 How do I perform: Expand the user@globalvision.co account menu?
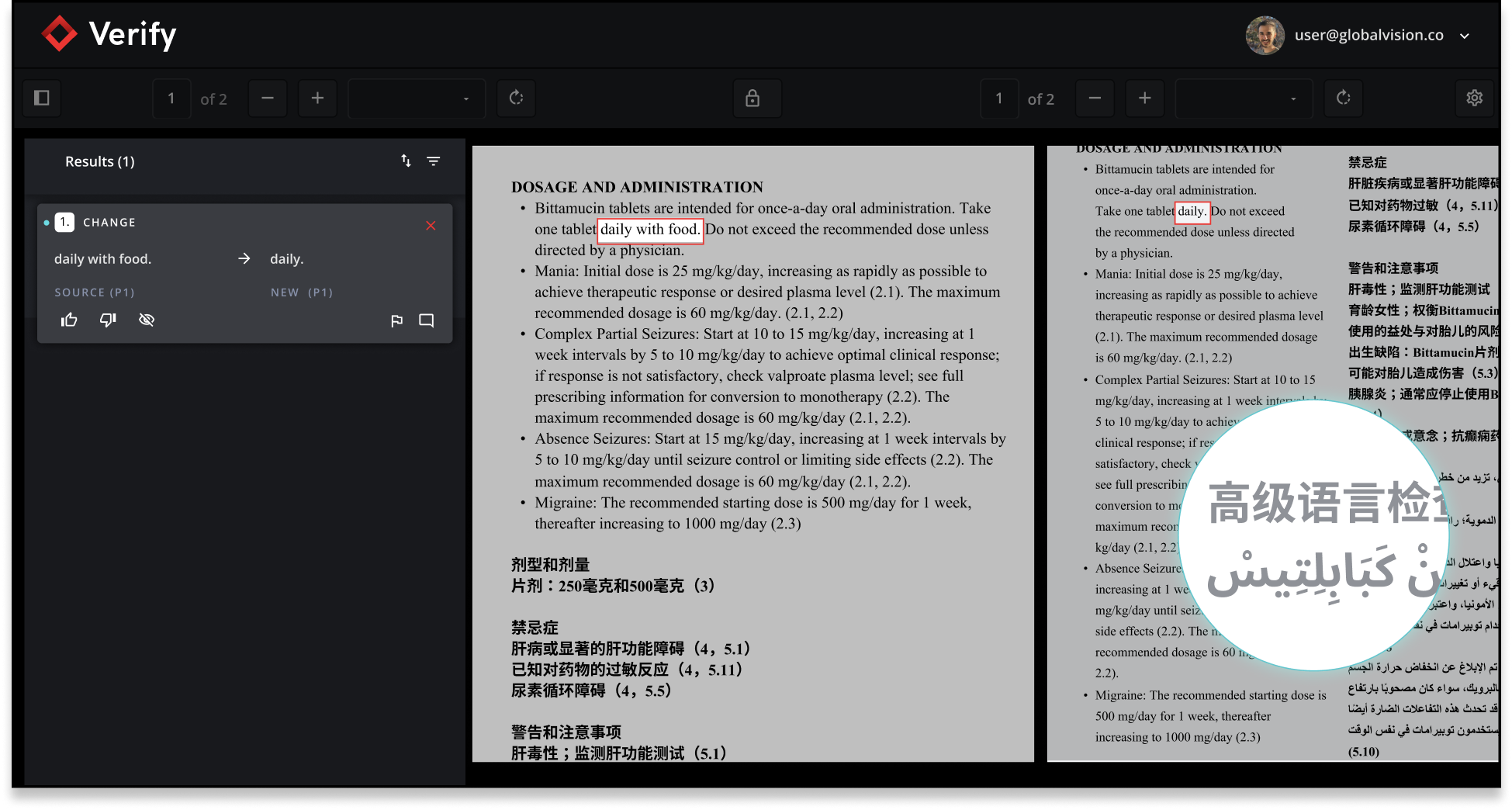1465,35
